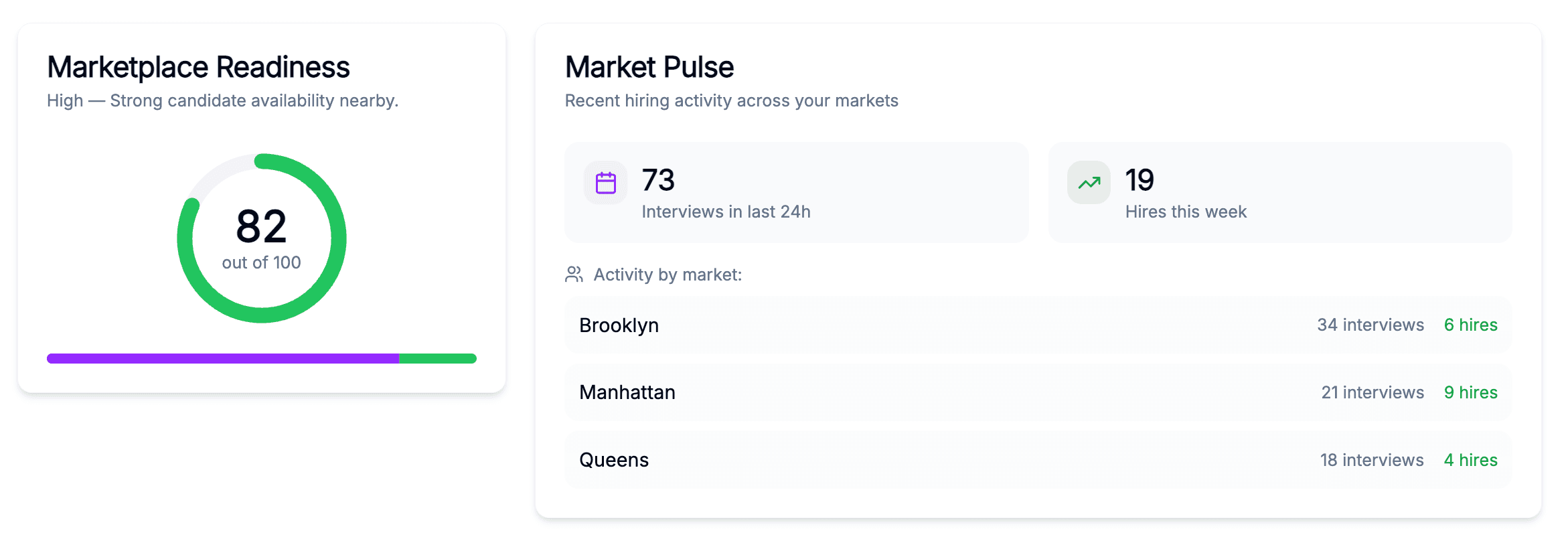This screenshot has width=1568, height=545.
Task: Click the purple segment of the progress bar
Action: [222, 359]
